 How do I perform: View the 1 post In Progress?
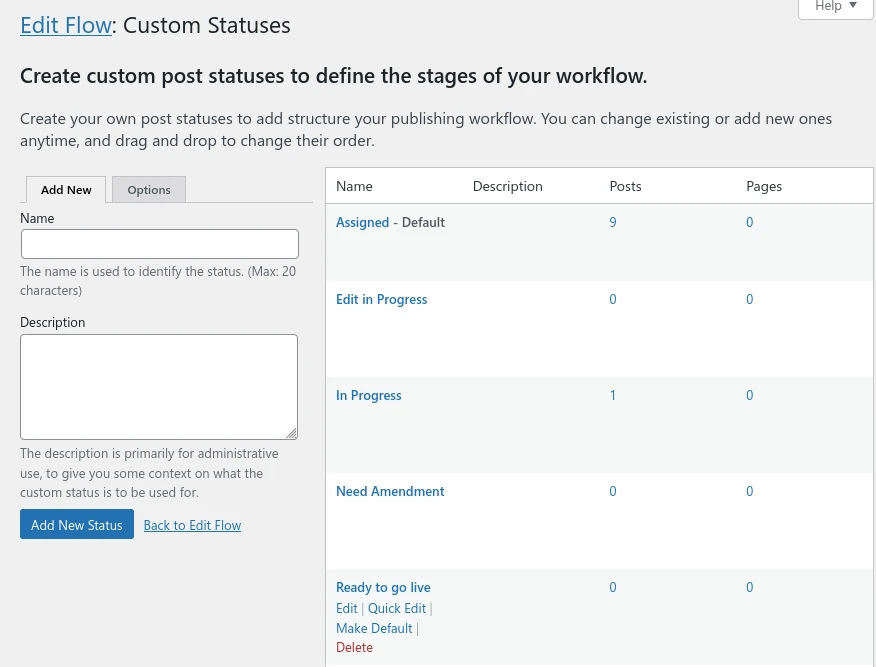[x=612, y=394]
